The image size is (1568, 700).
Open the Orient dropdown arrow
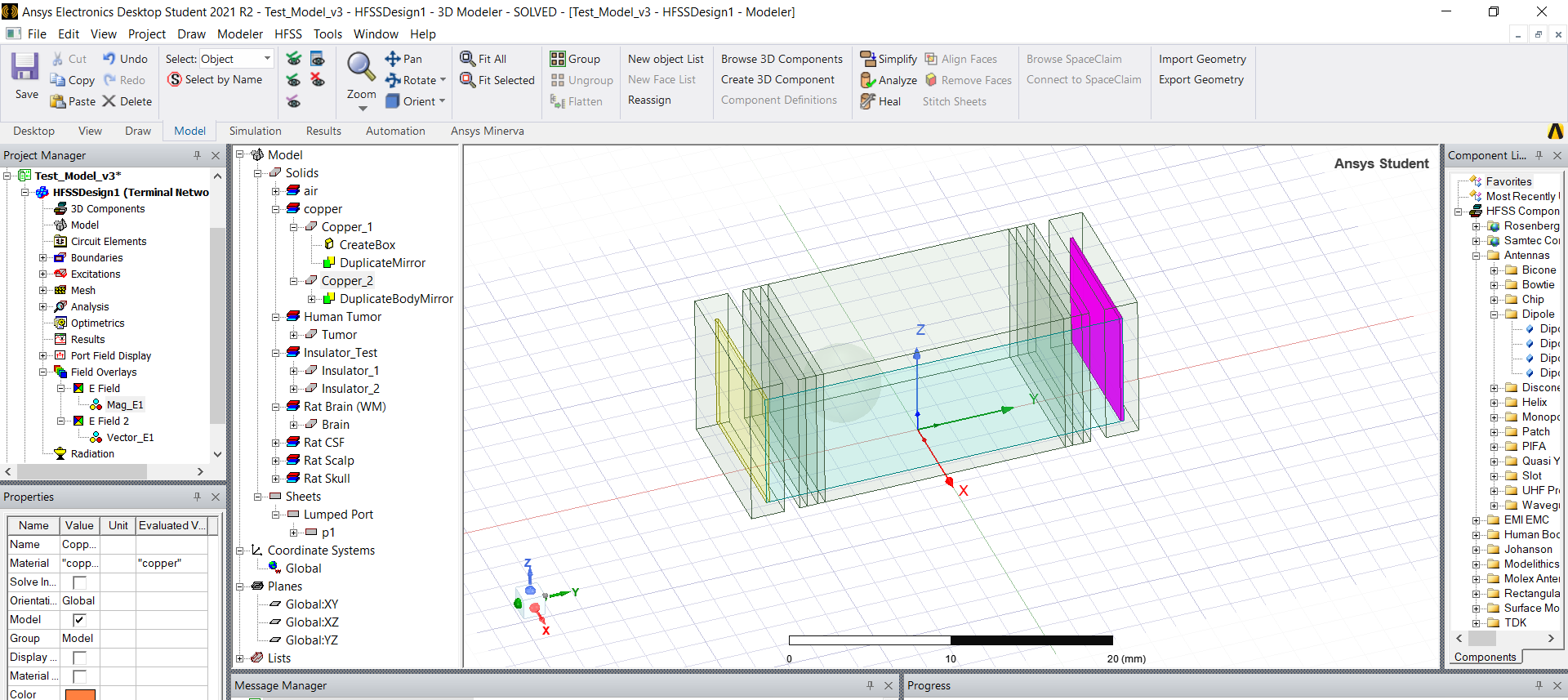pyautogui.click(x=442, y=101)
